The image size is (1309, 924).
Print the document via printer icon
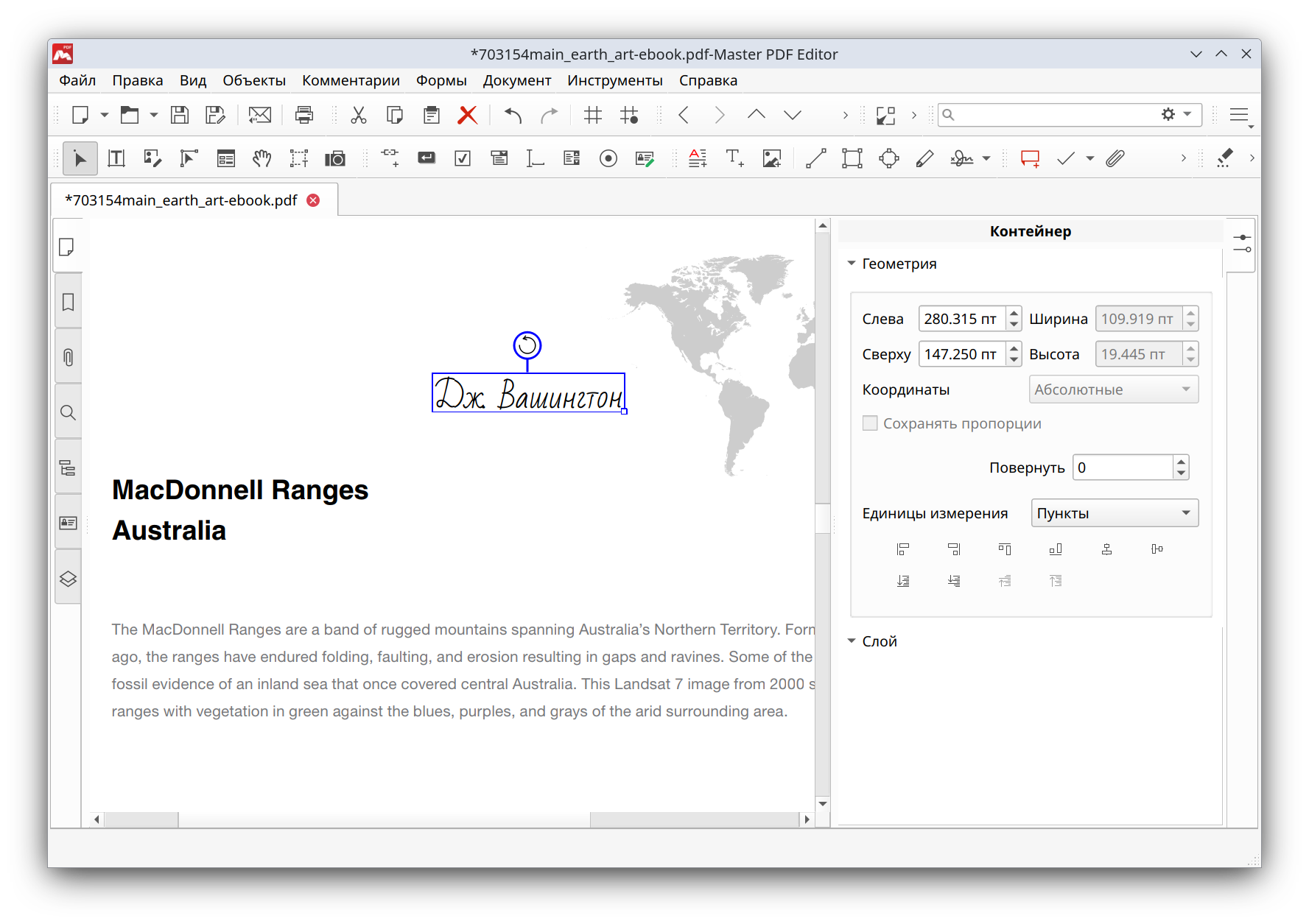[304, 115]
